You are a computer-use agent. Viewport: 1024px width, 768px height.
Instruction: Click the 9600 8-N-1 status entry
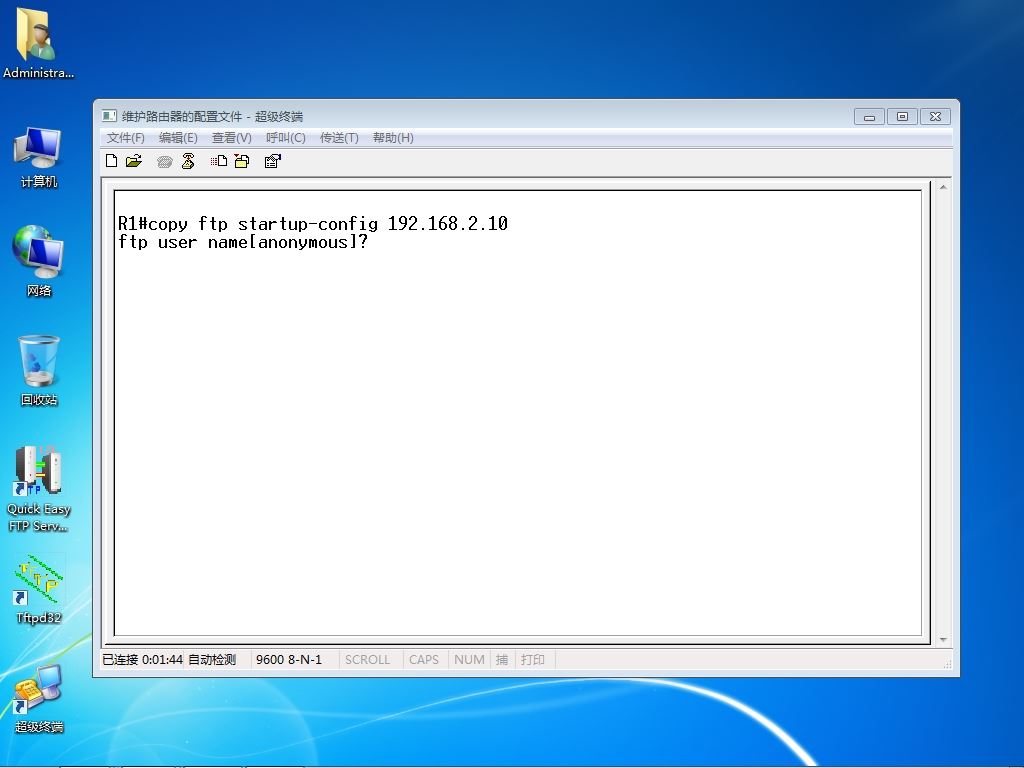289,660
